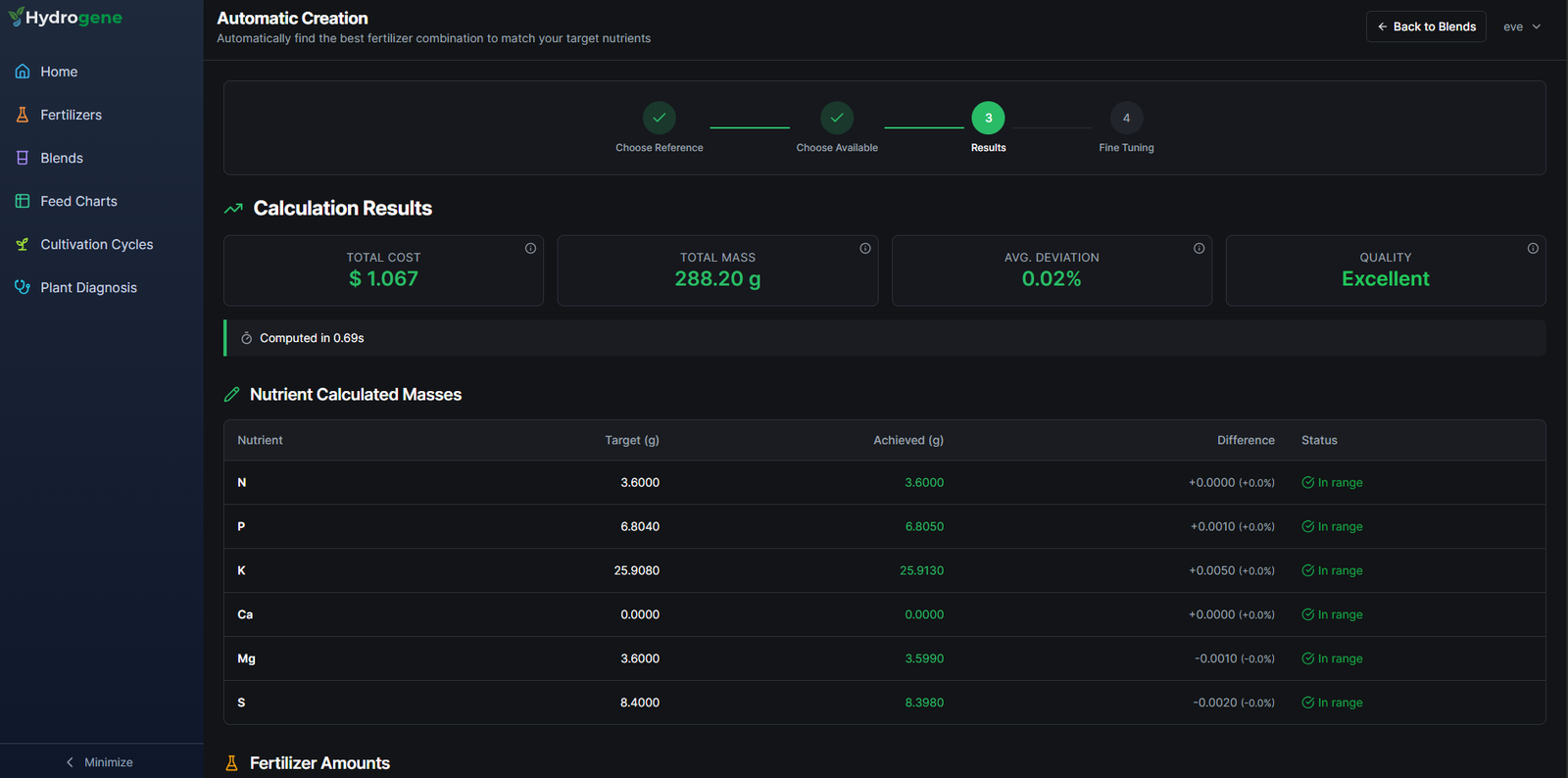Screen dimensions: 1568x778
Task: Click the Hydrogene logo
Action: pos(66,18)
